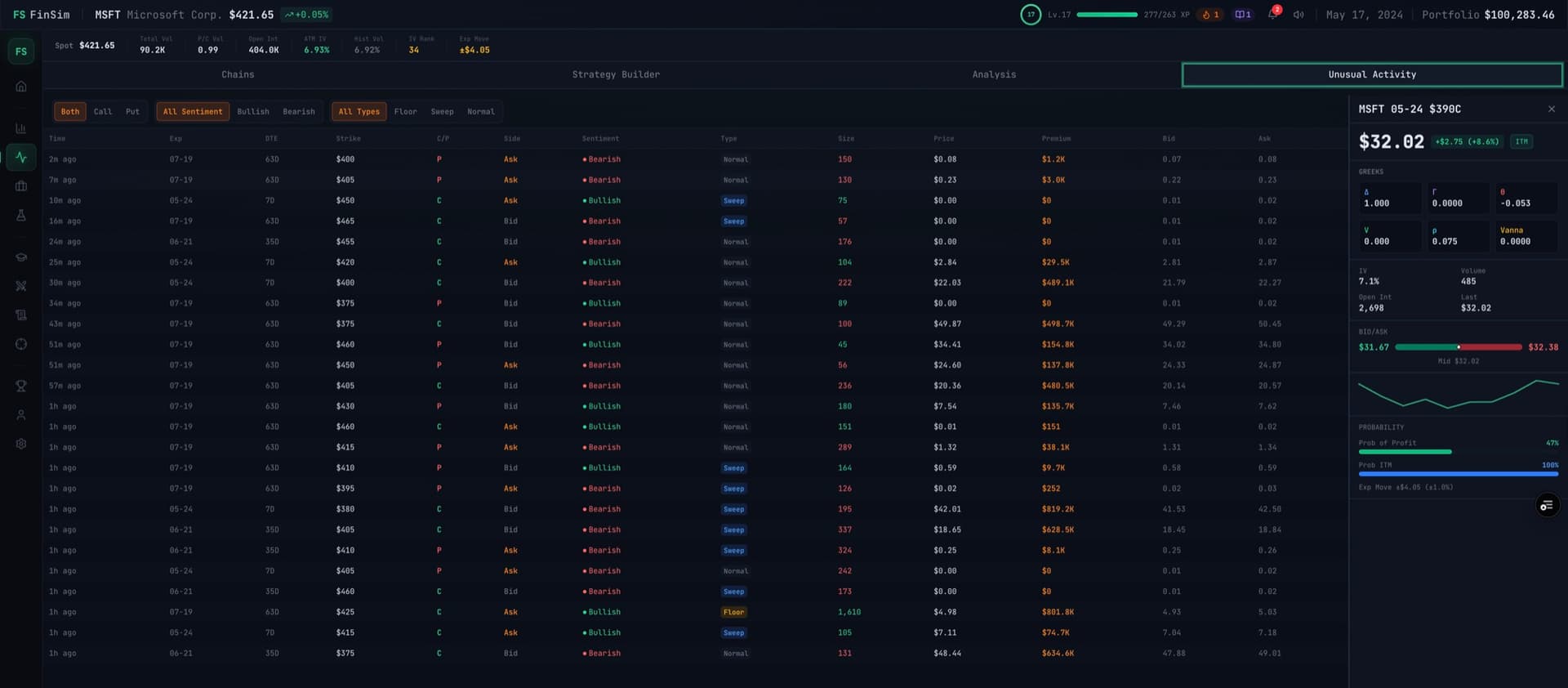Select the Call filter option

coord(103,112)
